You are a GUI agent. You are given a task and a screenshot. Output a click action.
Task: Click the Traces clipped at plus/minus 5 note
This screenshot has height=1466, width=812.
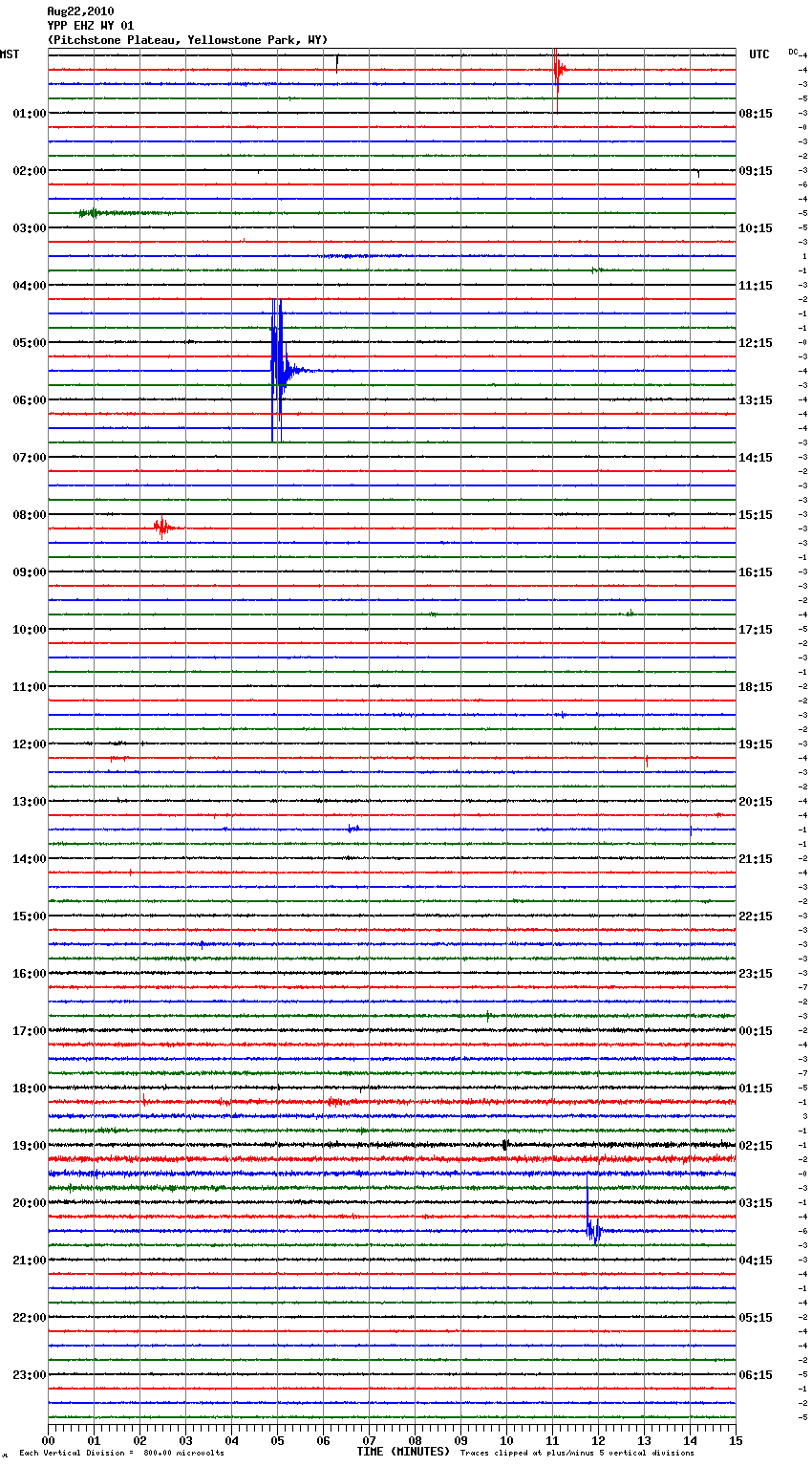(577, 1454)
